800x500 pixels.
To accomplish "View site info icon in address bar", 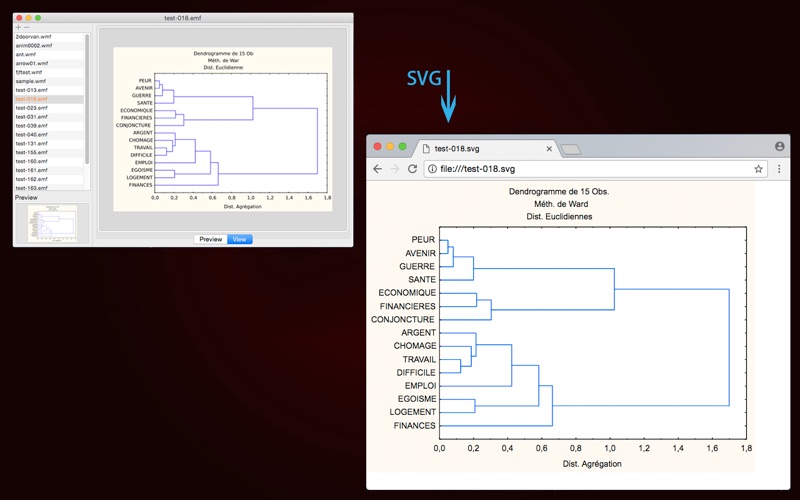I will click(432, 169).
